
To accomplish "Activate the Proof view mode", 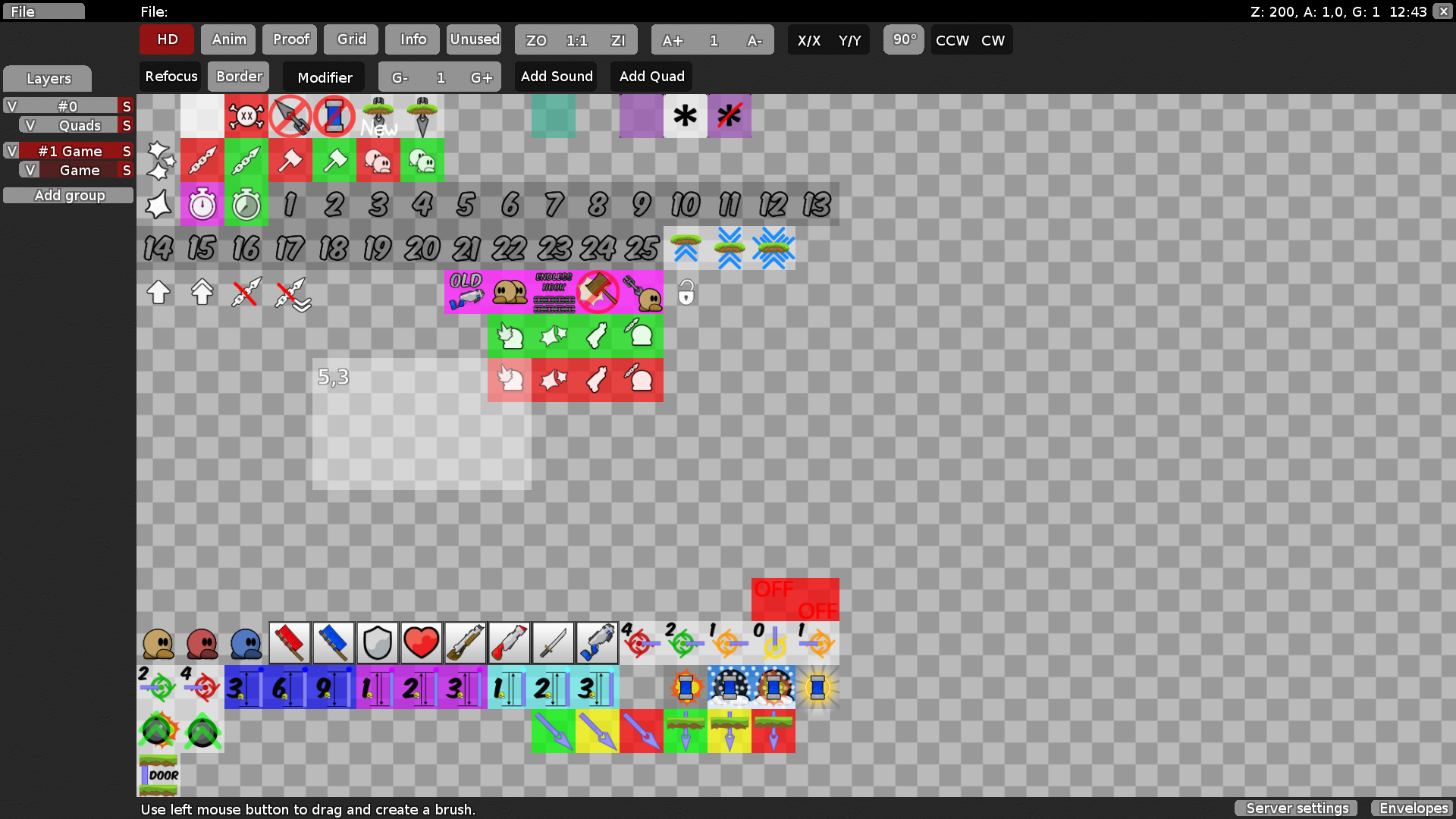I will [289, 39].
